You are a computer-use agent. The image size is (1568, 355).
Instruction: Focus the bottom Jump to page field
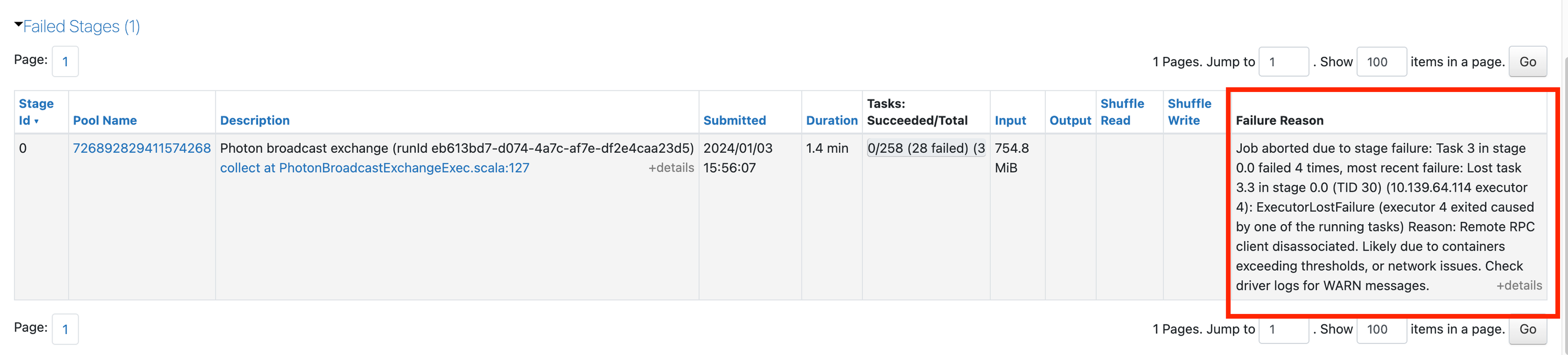[x=1283, y=329]
